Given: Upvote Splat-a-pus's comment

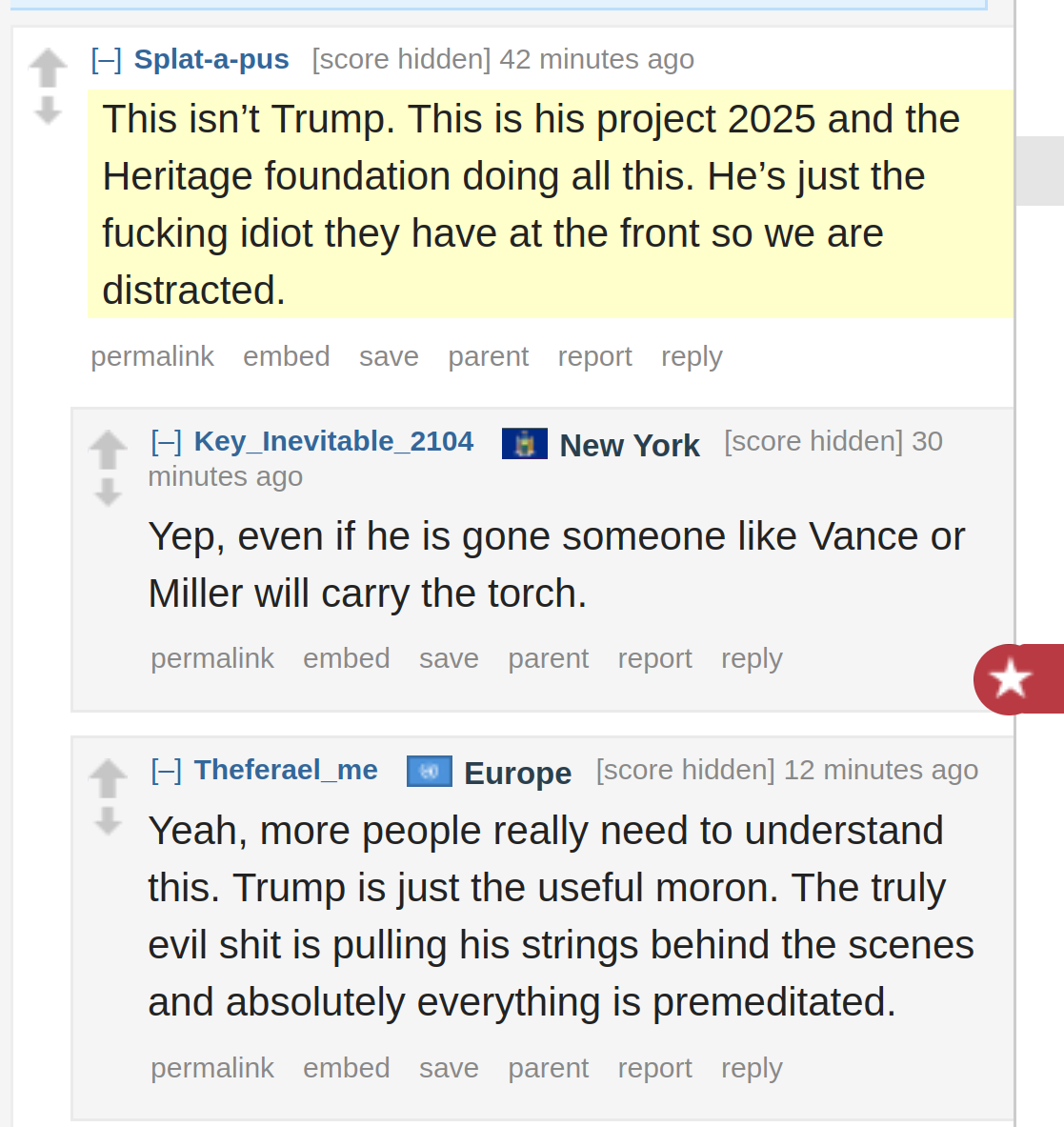Looking at the screenshot, I should pos(48,68).
